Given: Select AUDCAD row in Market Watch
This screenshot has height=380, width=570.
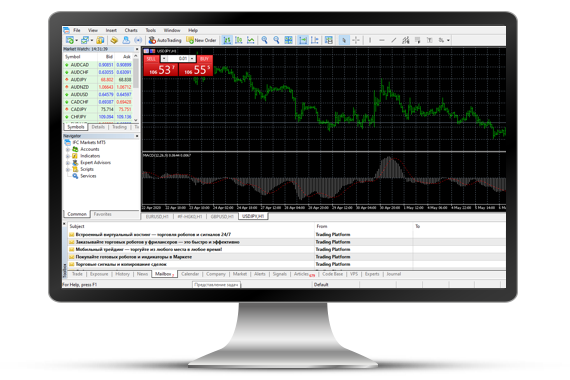Looking at the screenshot, I should (x=98, y=65).
